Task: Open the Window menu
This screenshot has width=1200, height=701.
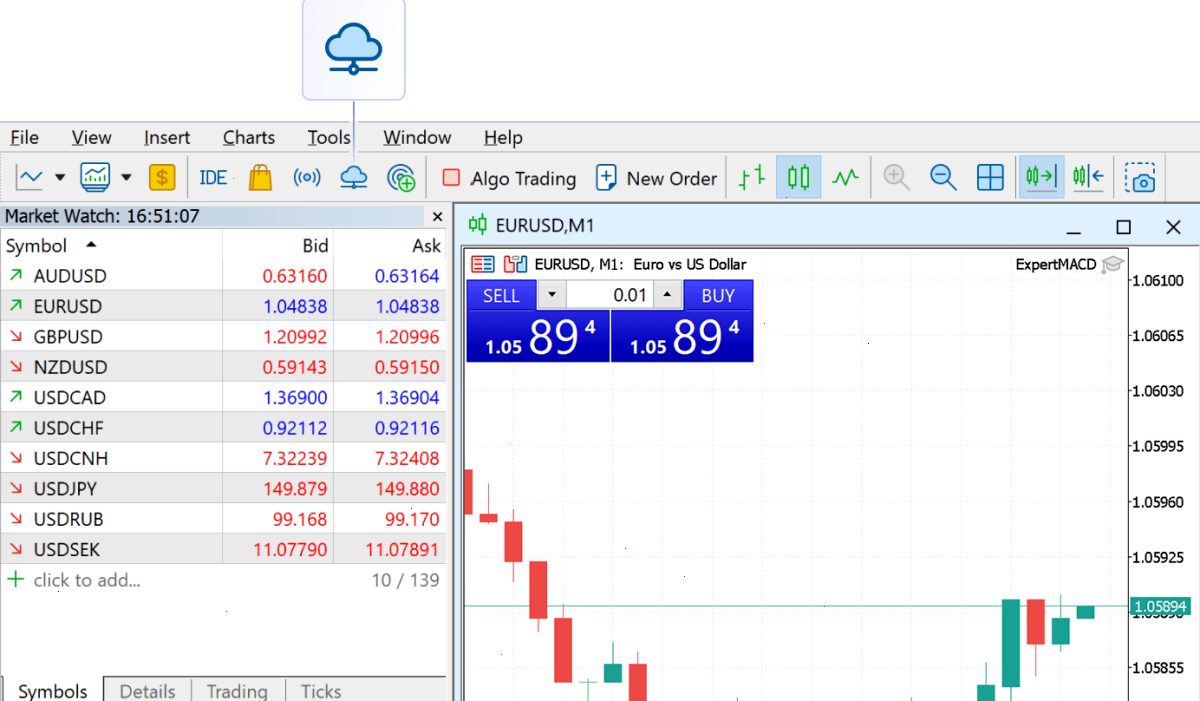Action: 417,137
